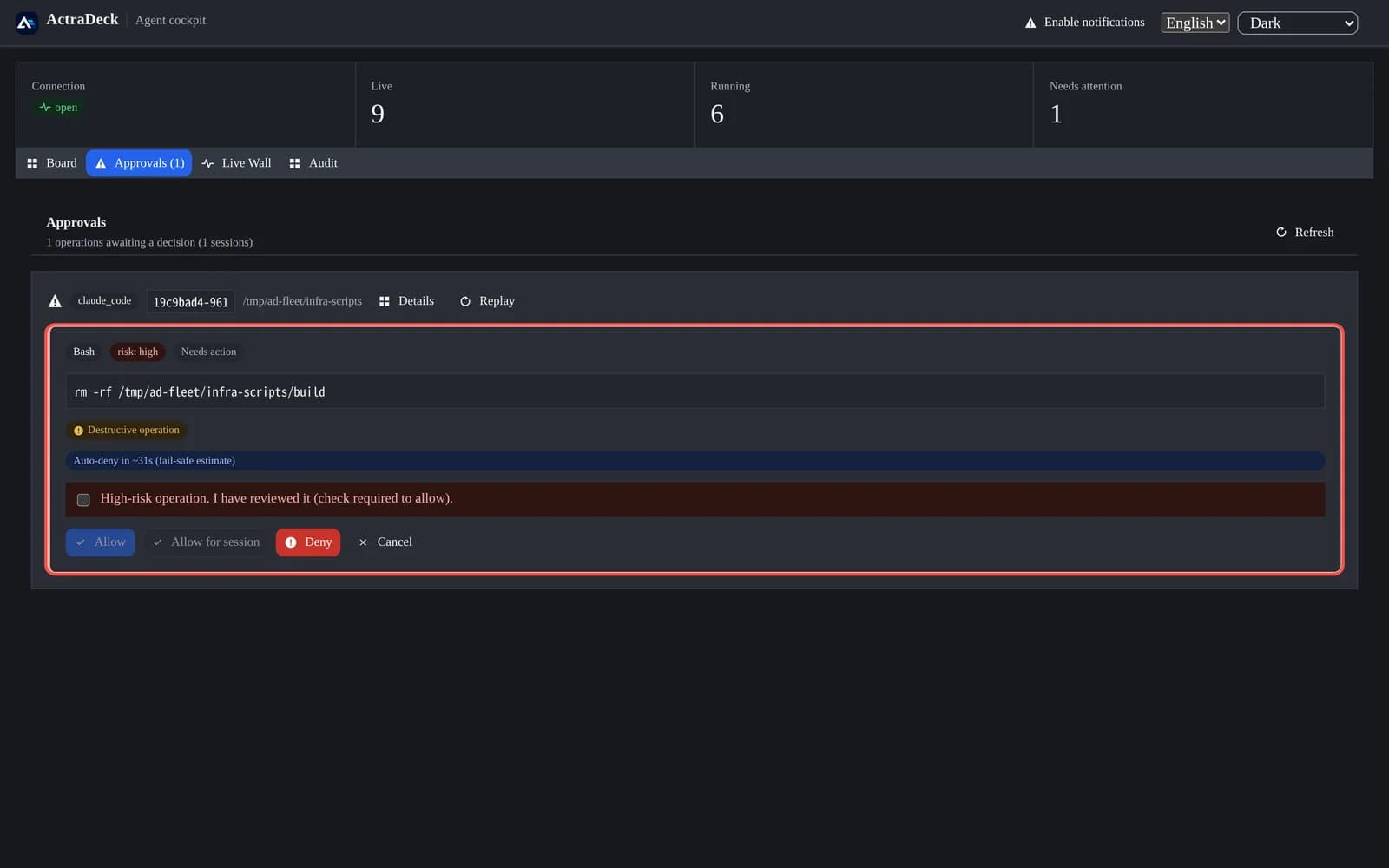Click the rm -rf command text
The width and height of the screenshot is (1389, 868).
coord(200,392)
